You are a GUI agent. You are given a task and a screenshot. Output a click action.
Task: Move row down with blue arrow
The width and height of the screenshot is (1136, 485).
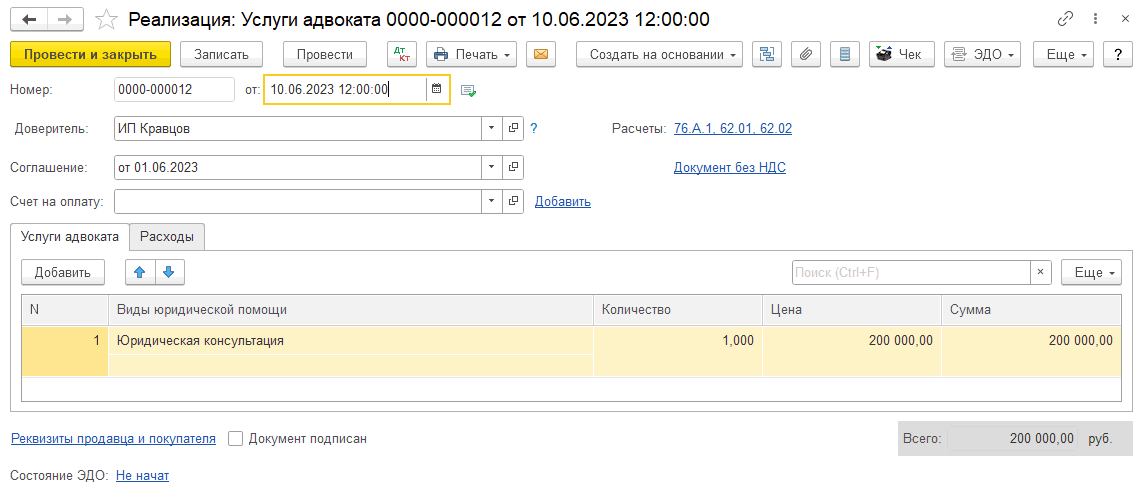pyautogui.click(x=169, y=272)
